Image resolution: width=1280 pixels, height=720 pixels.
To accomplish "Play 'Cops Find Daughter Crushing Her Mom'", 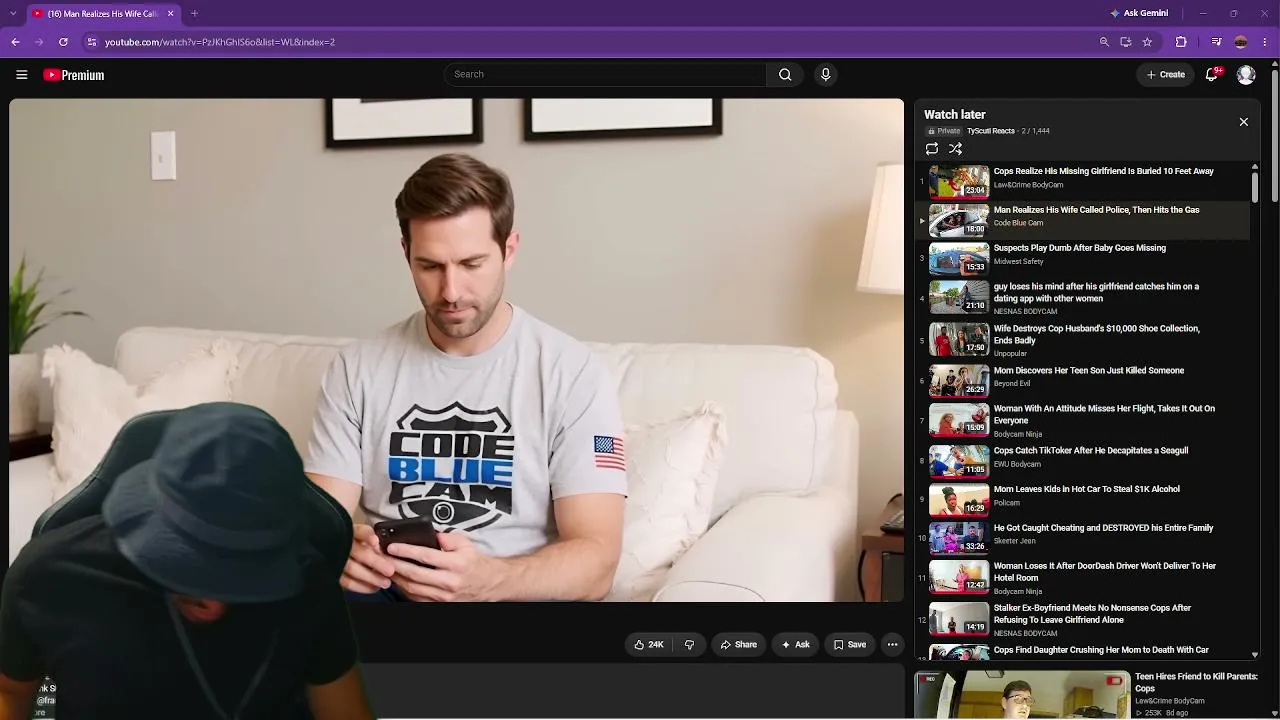I will click(1101, 650).
